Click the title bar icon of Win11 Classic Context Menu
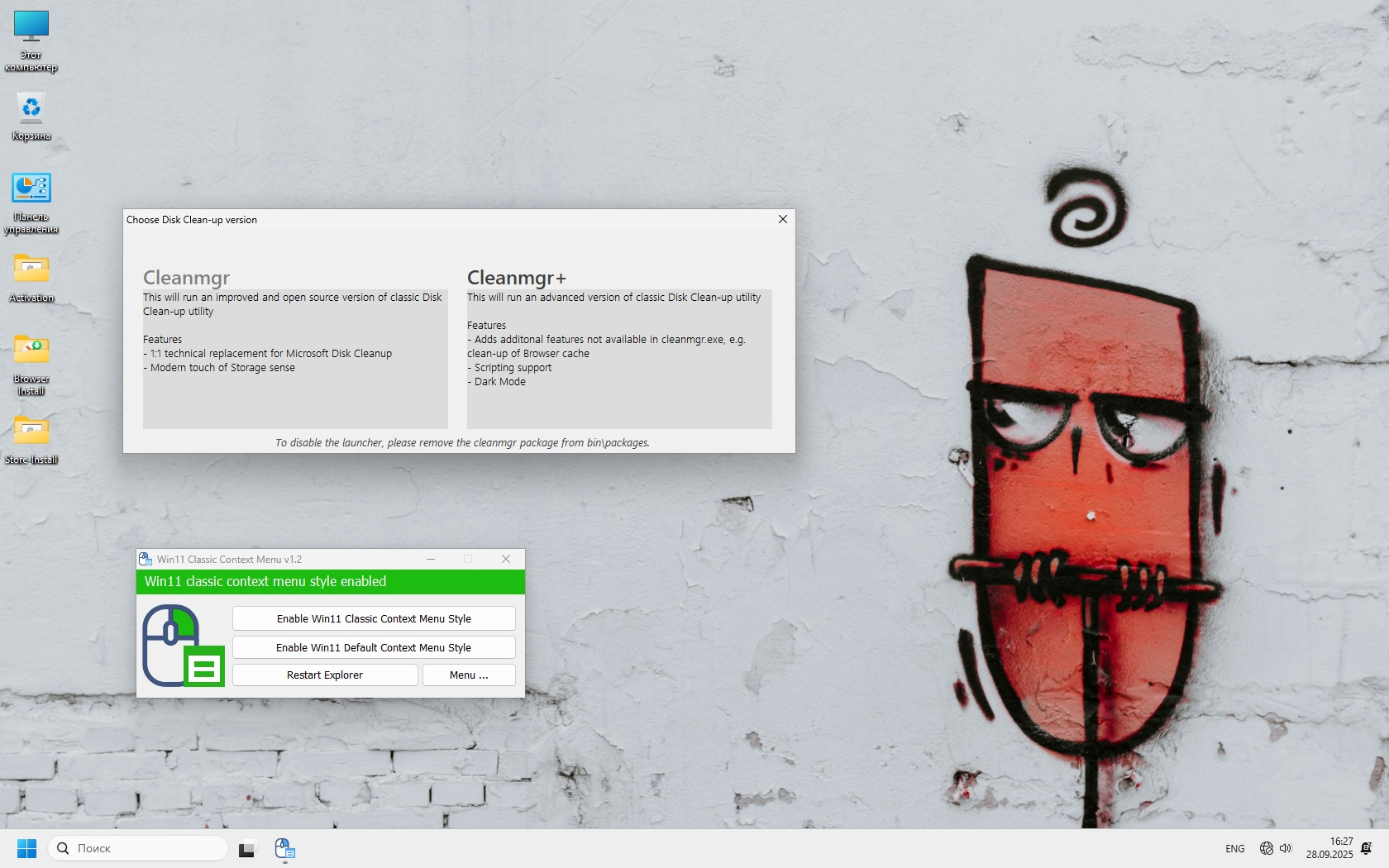Image resolution: width=1389 pixels, height=868 pixels. click(x=146, y=560)
